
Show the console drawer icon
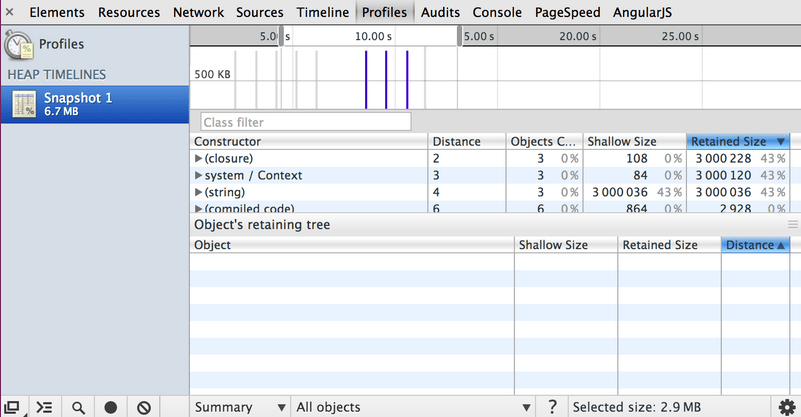(44, 407)
